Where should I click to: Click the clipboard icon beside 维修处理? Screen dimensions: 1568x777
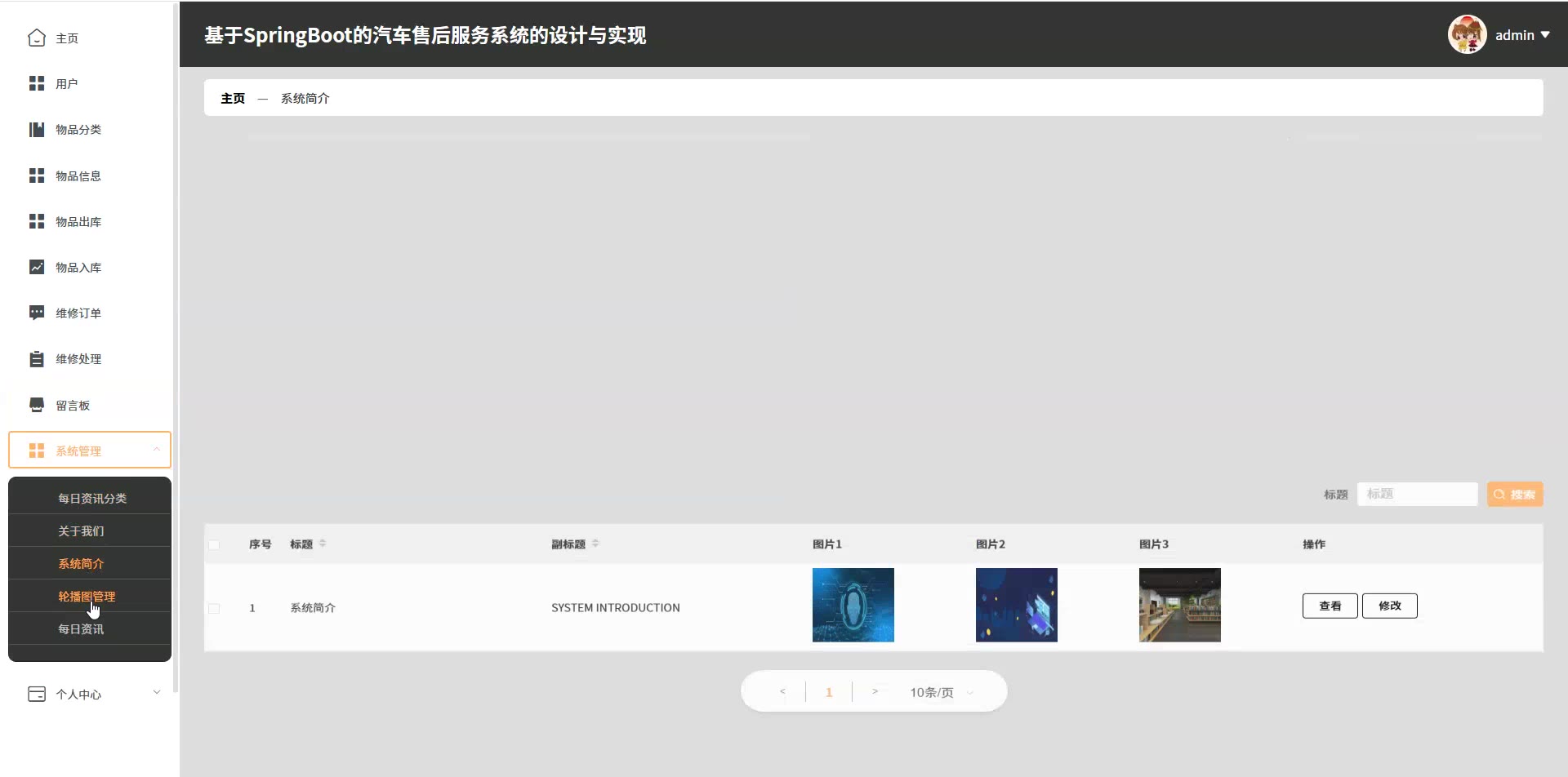click(37, 359)
